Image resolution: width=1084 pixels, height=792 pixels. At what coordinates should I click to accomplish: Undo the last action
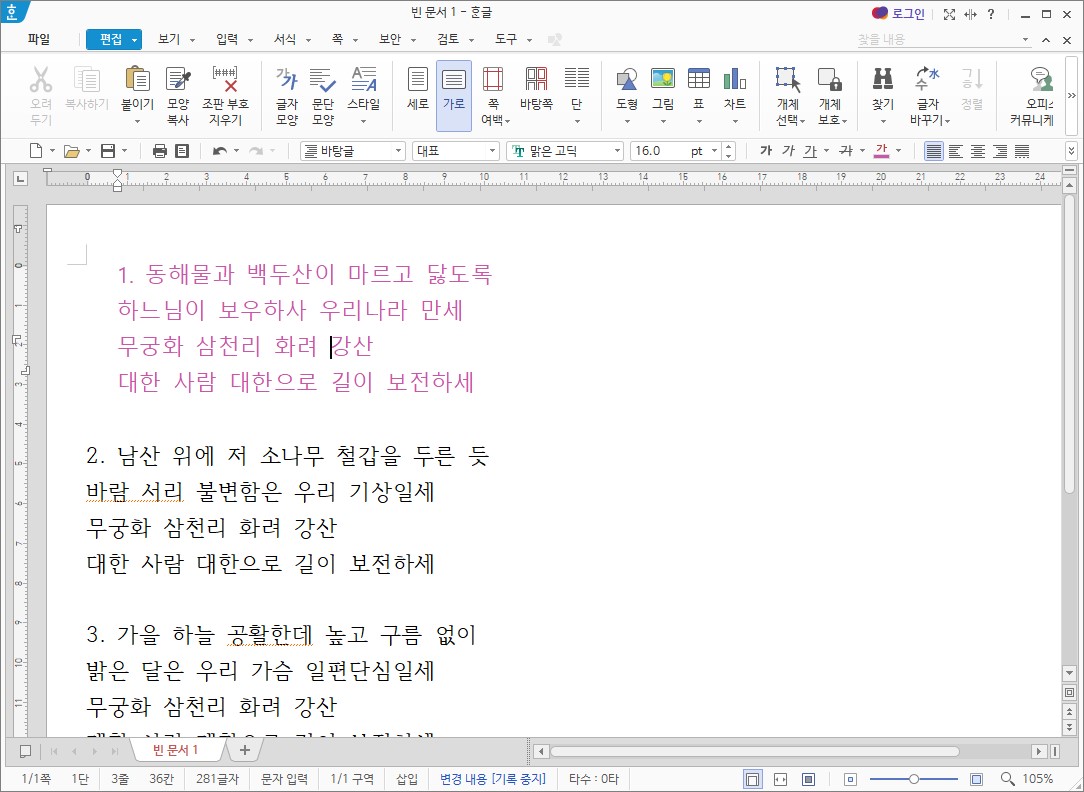click(x=220, y=151)
